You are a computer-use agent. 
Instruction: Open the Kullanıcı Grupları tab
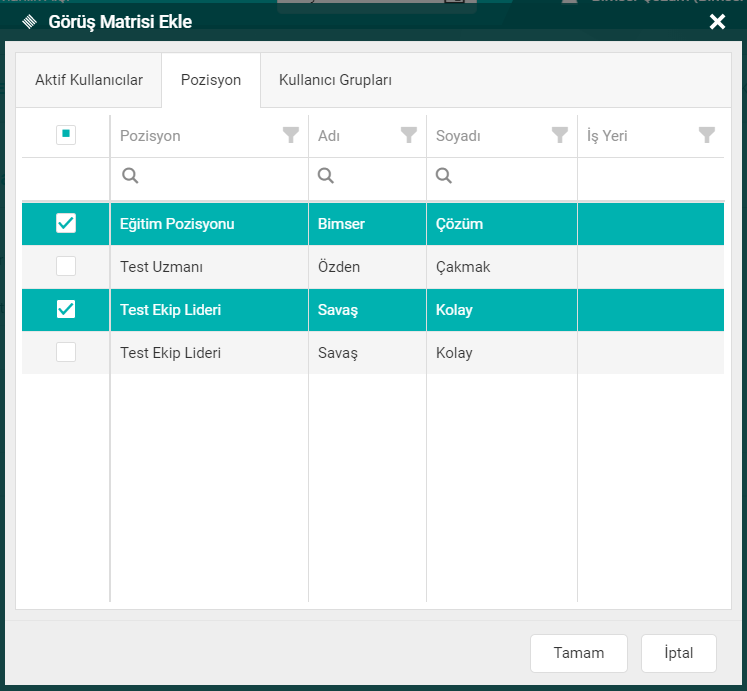335,80
